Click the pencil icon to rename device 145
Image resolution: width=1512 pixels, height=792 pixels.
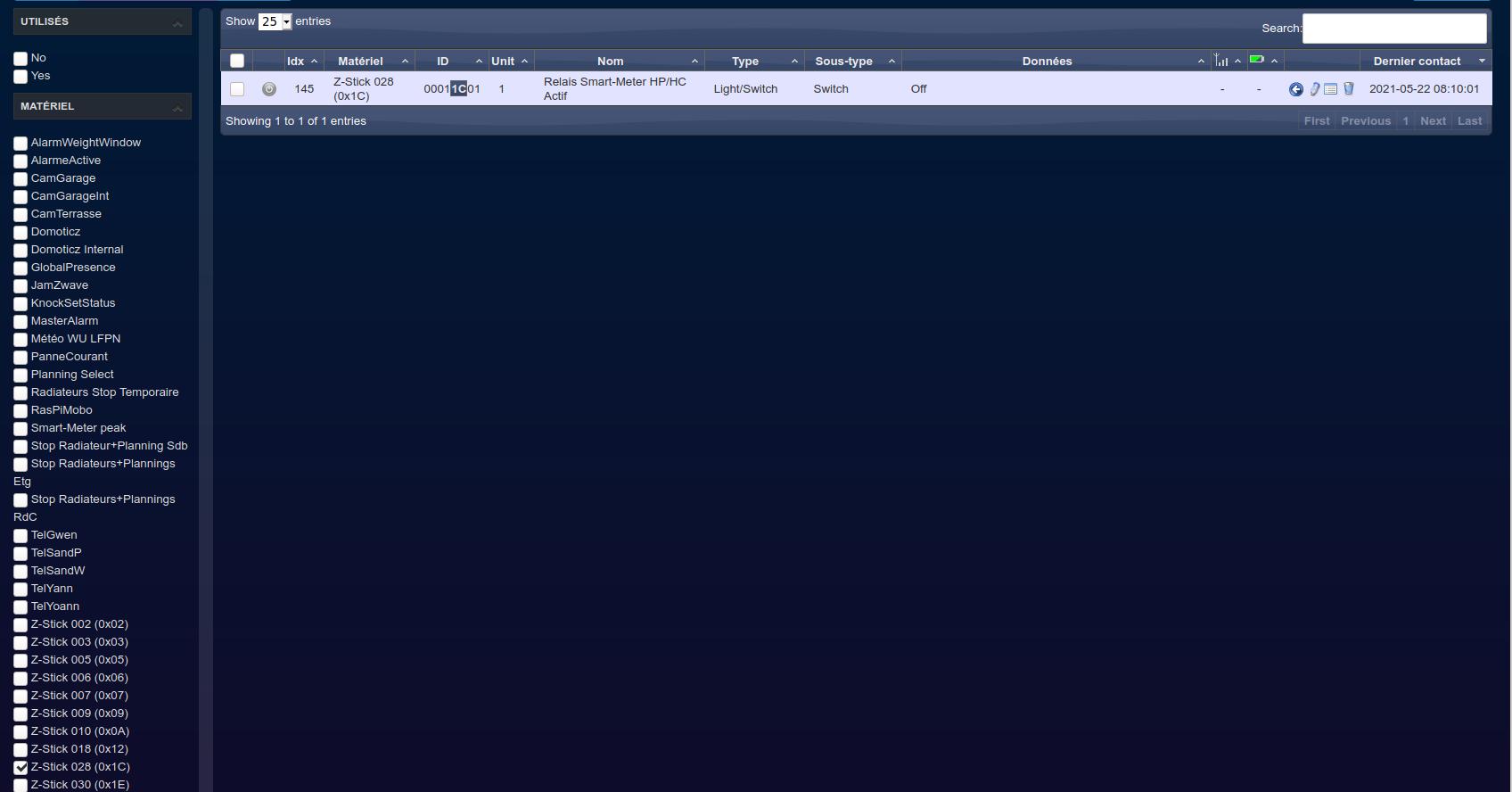[1315, 89]
